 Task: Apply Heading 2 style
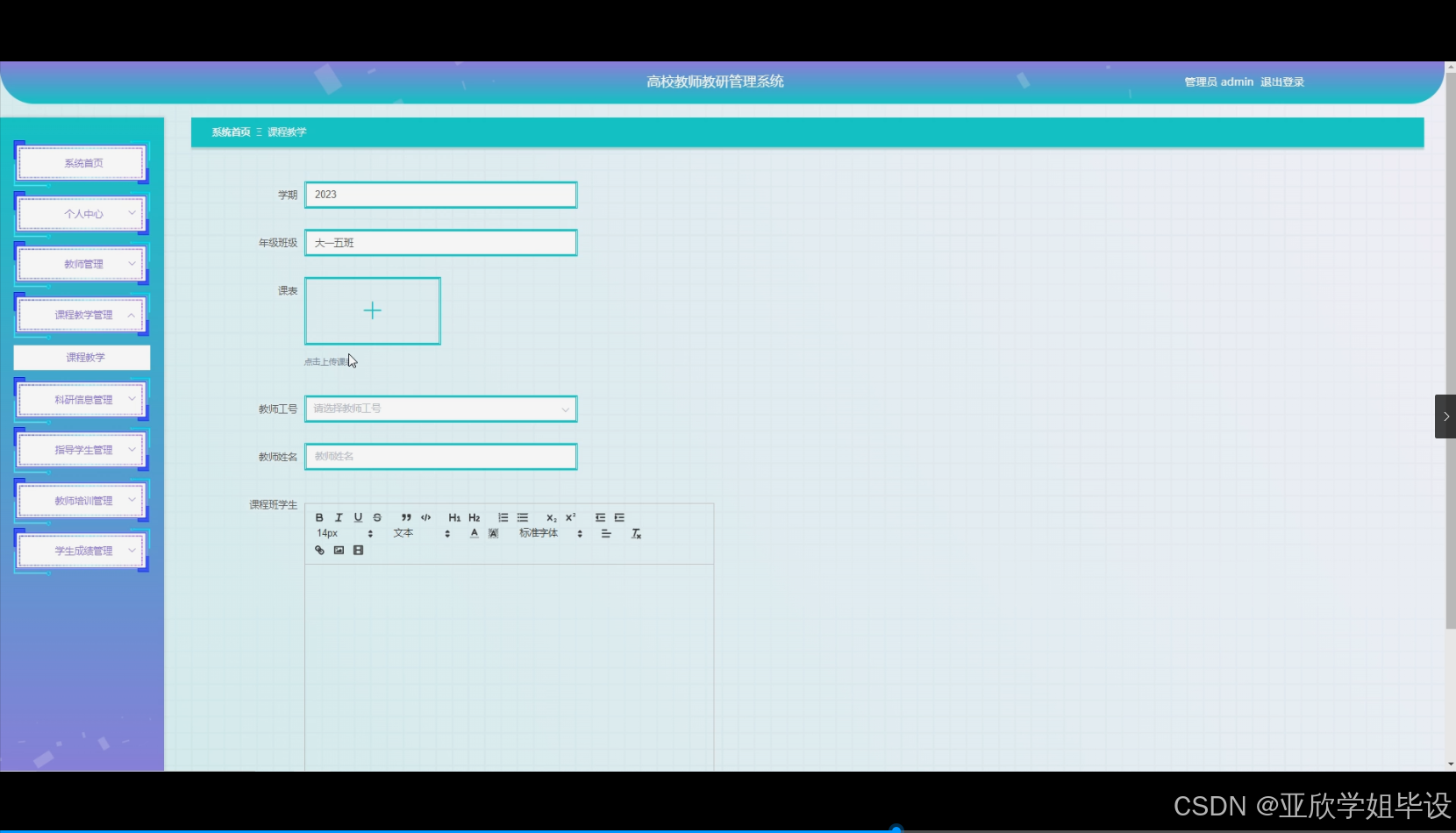[475, 517]
